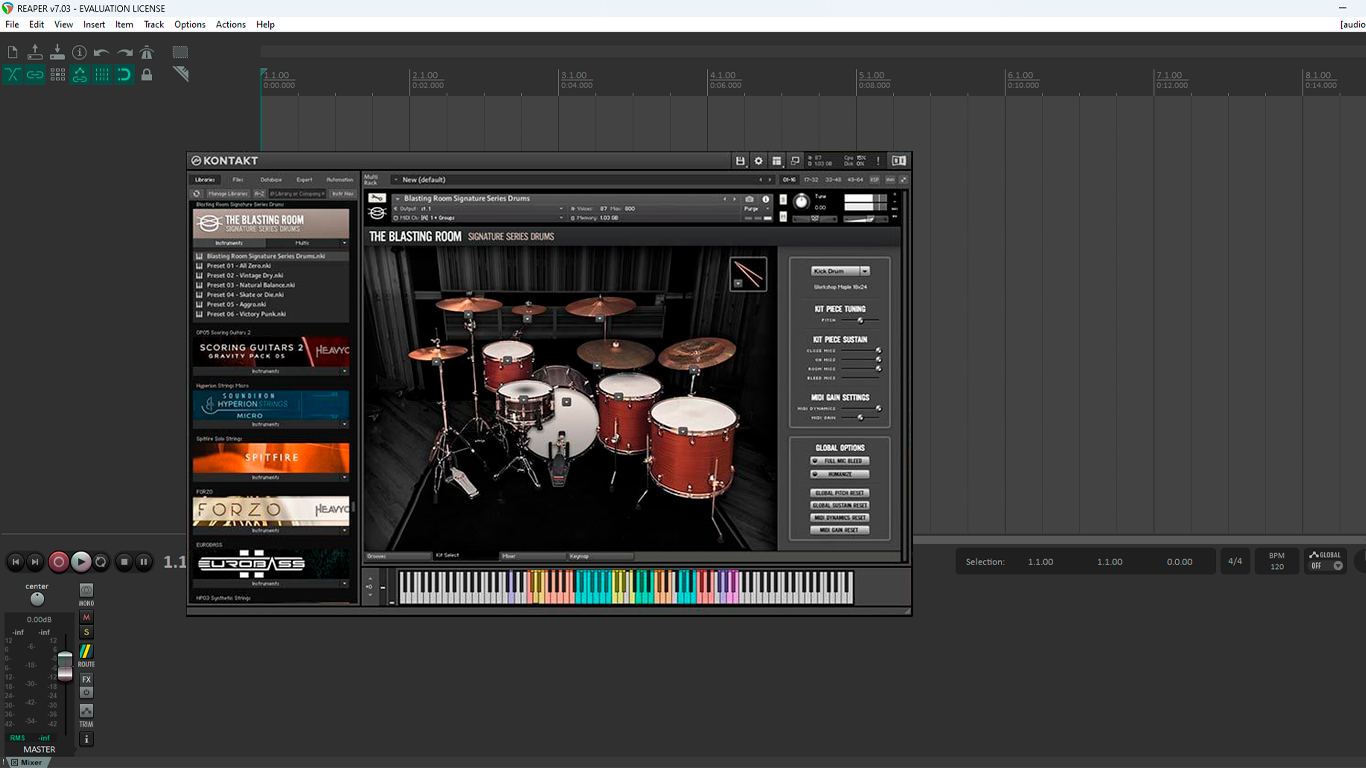Create a new project in REAPER toolbar
Image resolution: width=1366 pixels, height=768 pixels.
pos(13,52)
